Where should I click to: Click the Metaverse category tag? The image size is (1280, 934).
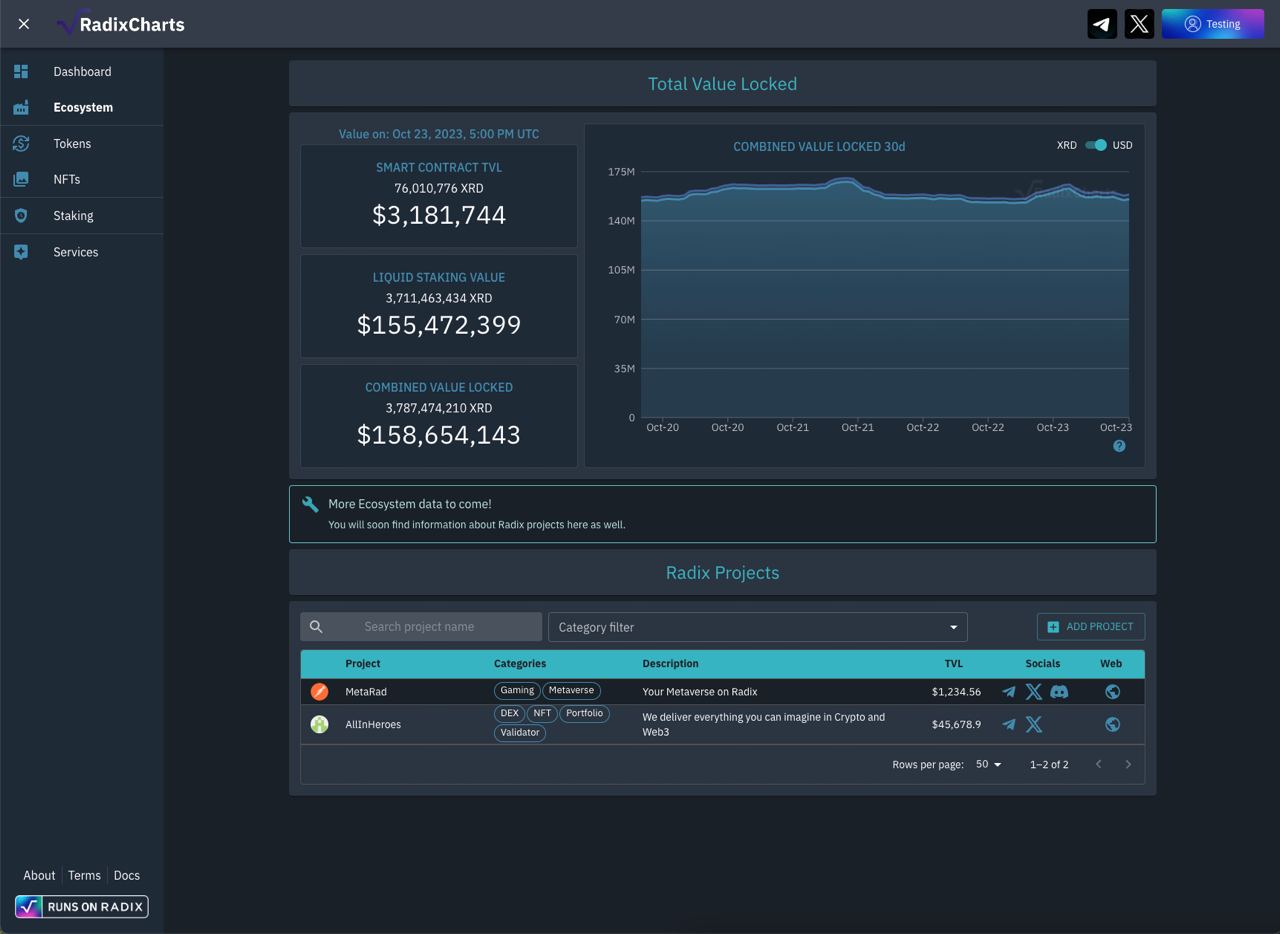(x=571, y=690)
